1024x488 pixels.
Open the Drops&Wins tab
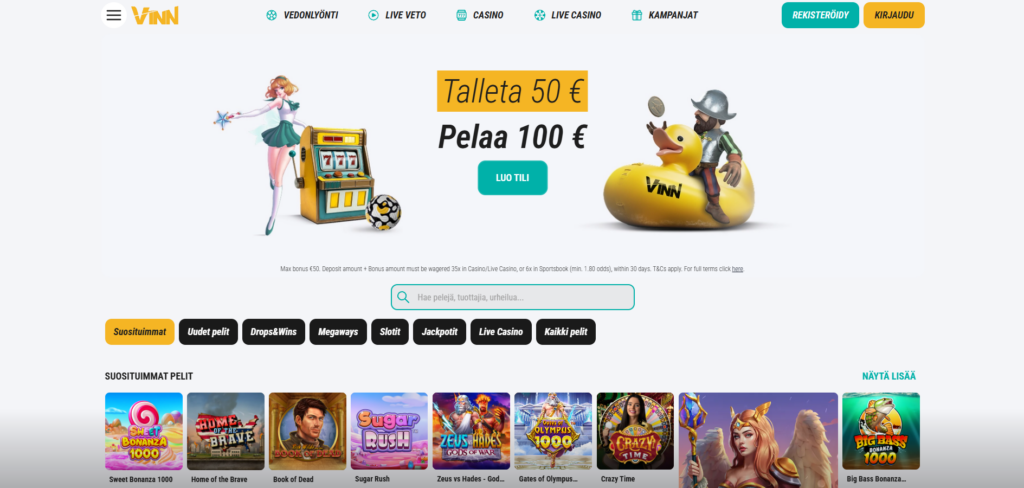[274, 332]
